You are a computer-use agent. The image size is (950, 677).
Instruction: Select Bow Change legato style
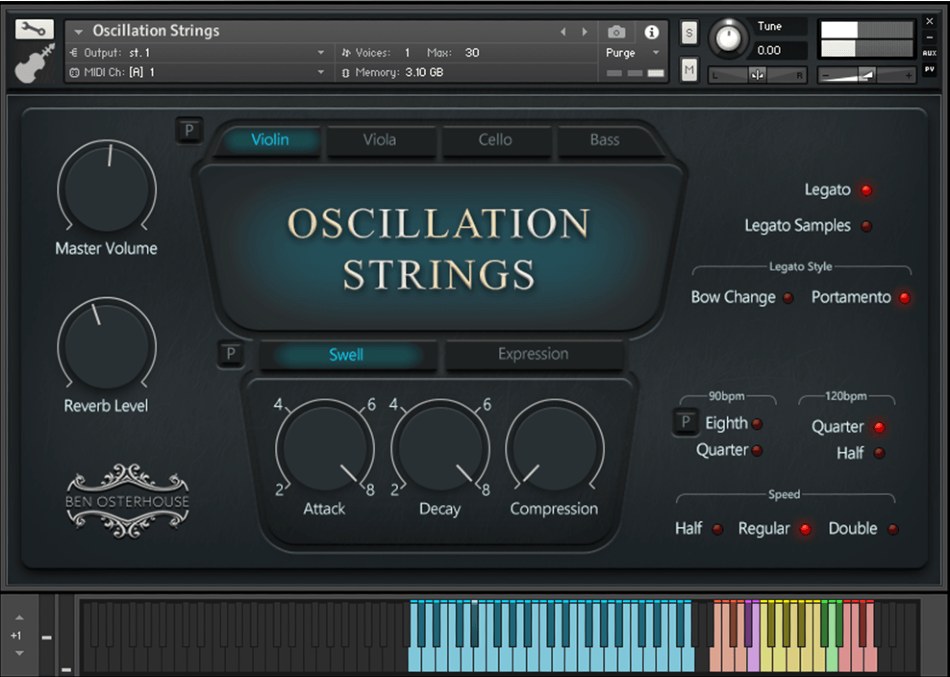[x=790, y=298]
